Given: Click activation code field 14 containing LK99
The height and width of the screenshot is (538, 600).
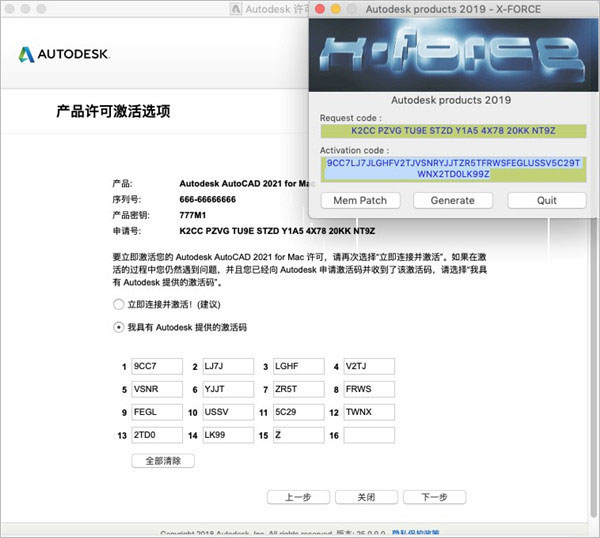Looking at the screenshot, I should click(x=228, y=435).
